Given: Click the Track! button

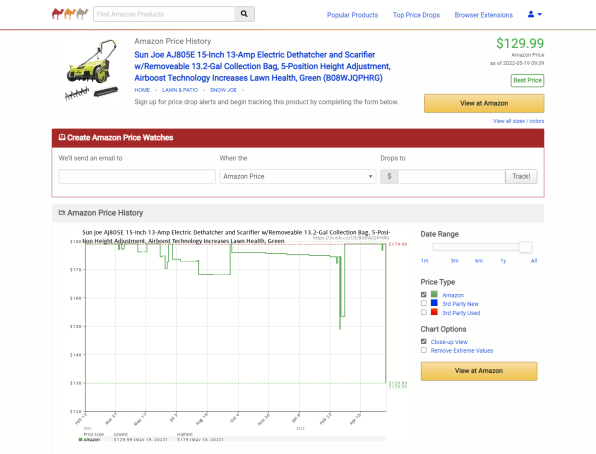Looking at the screenshot, I should pos(521,176).
